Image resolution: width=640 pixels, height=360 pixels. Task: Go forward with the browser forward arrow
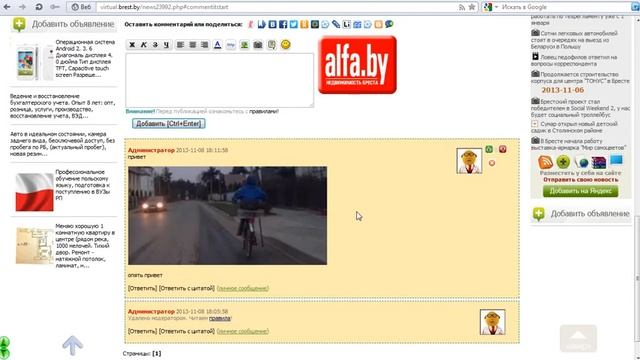tap(22, 7)
